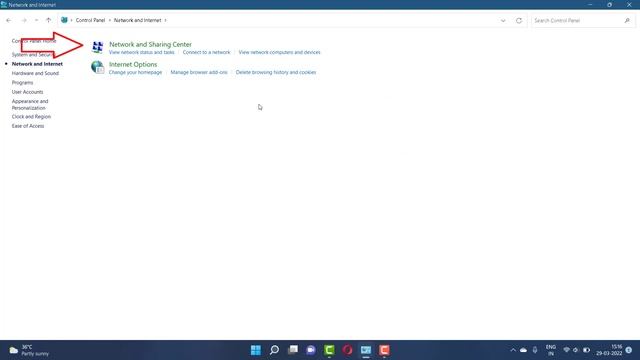
Task: Expand the chevron after Control Panel breadcrumb
Action: pos(109,20)
